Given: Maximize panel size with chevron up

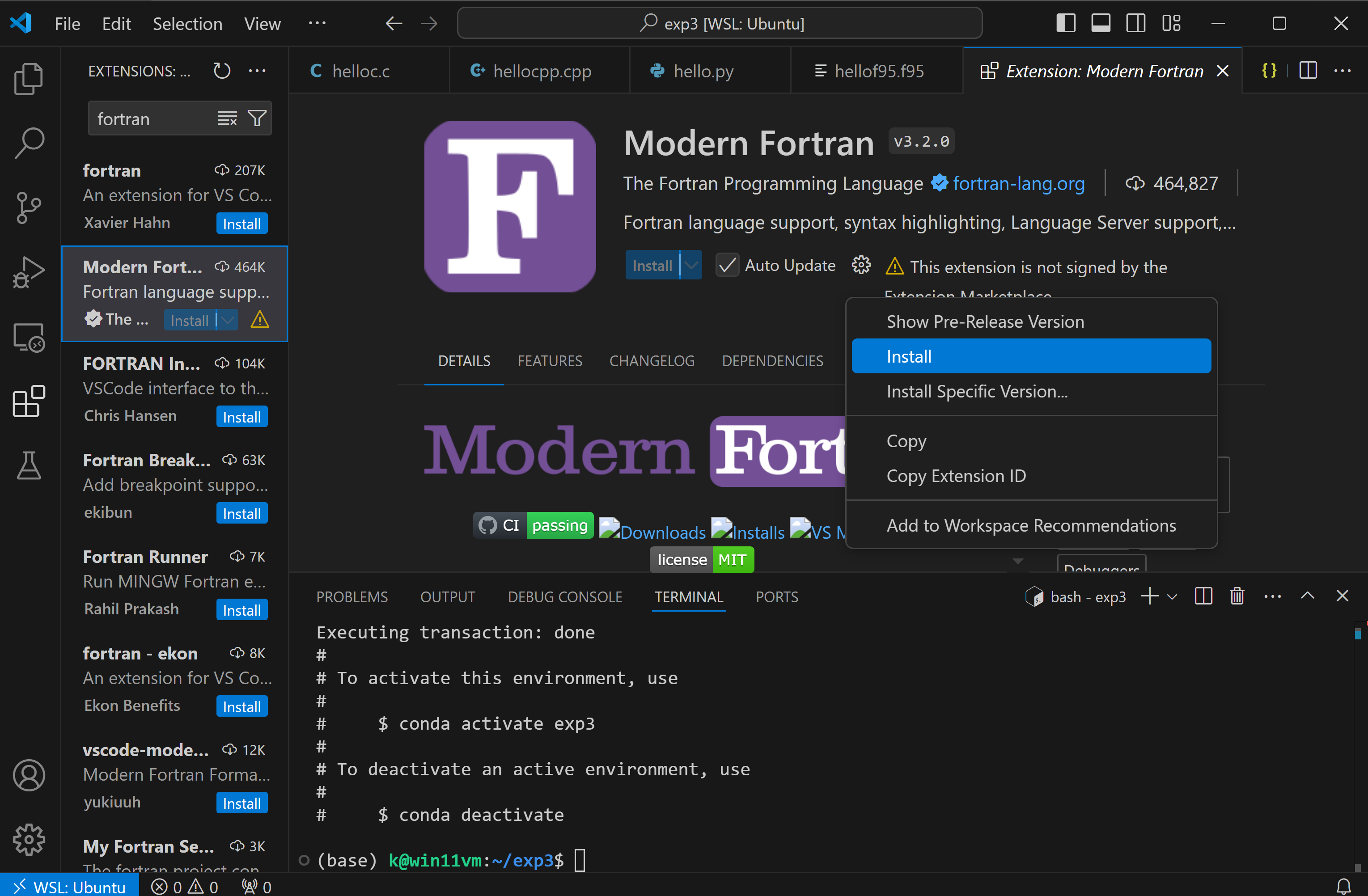Looking at the screenshot, I should click(x=1308, y=596).
